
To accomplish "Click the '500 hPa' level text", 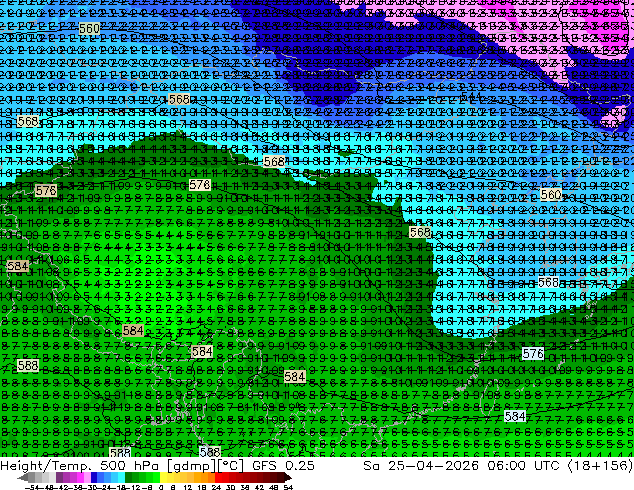I will pos(129,466).
